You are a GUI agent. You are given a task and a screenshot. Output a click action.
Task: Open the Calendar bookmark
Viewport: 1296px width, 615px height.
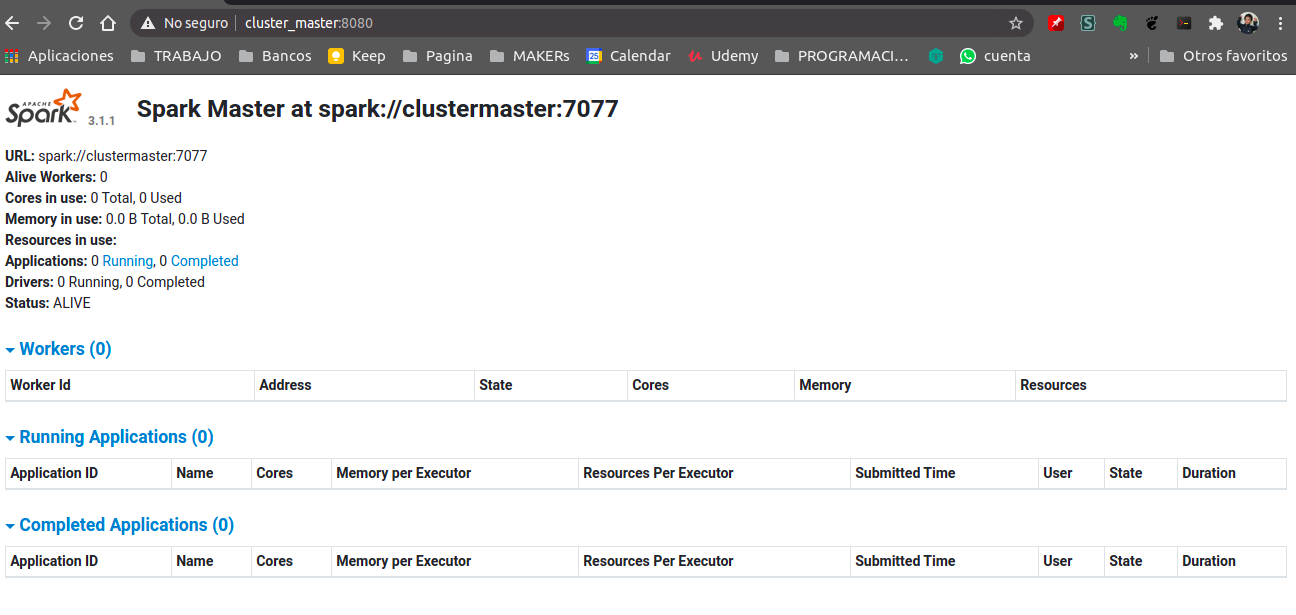629,56
